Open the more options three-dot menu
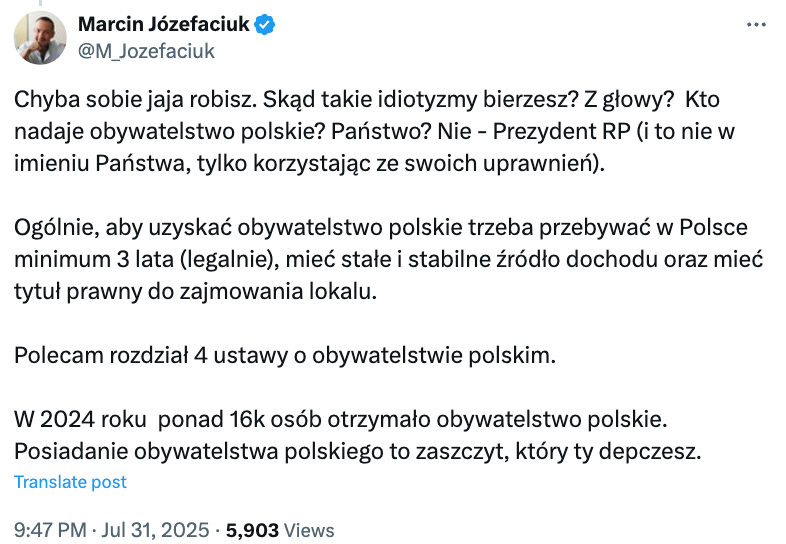The width and height of the screenshot is (786, 544). pos(757,25)
